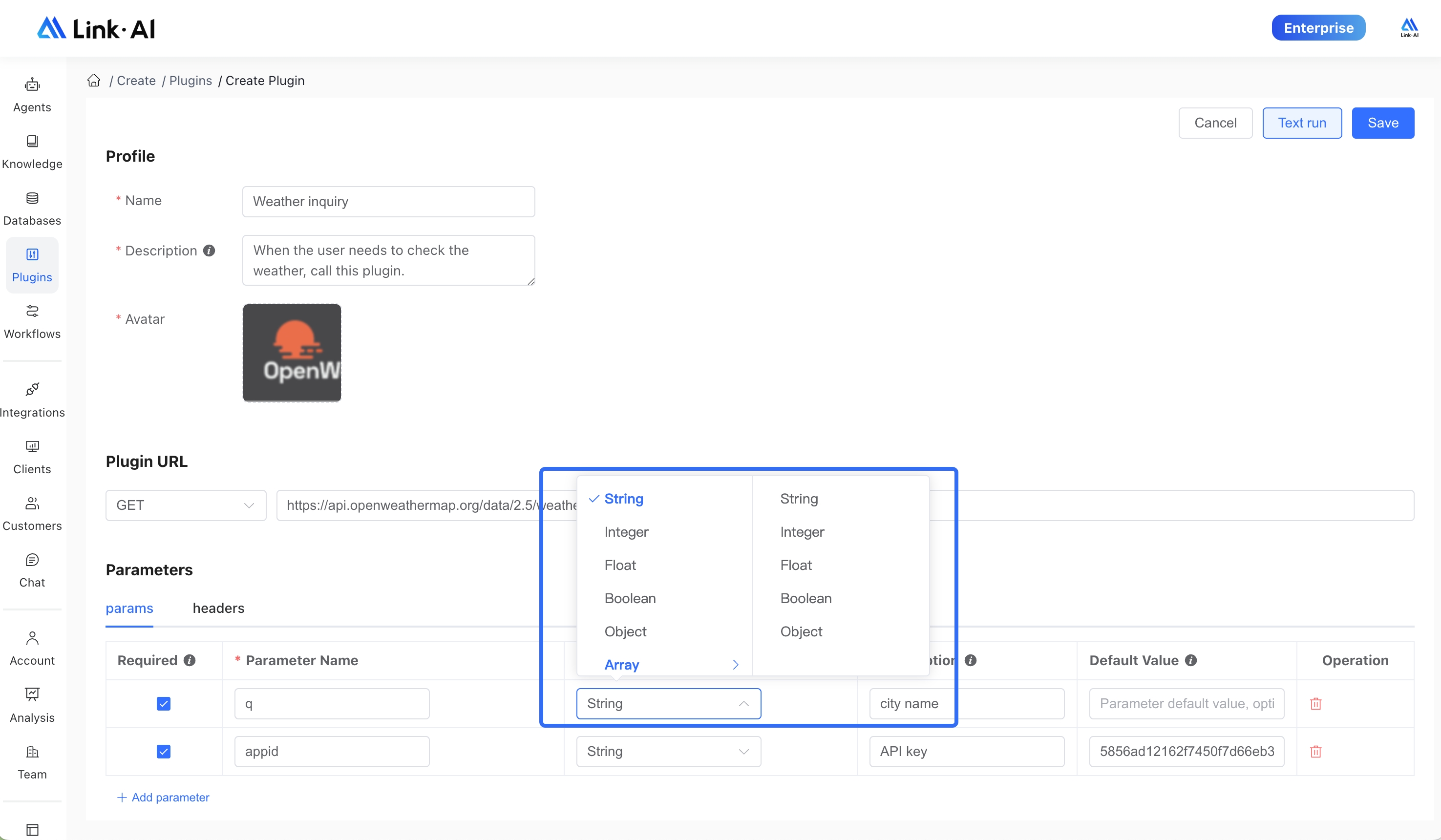Screen dimensions: 1441x840
Task: Click the Default Value info icon
Action: click(1191, 660)
